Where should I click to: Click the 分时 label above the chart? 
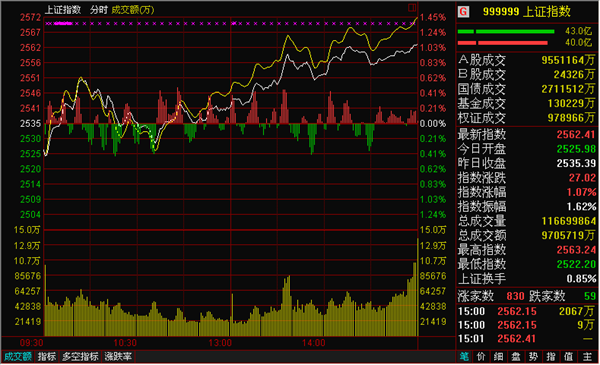99,10
